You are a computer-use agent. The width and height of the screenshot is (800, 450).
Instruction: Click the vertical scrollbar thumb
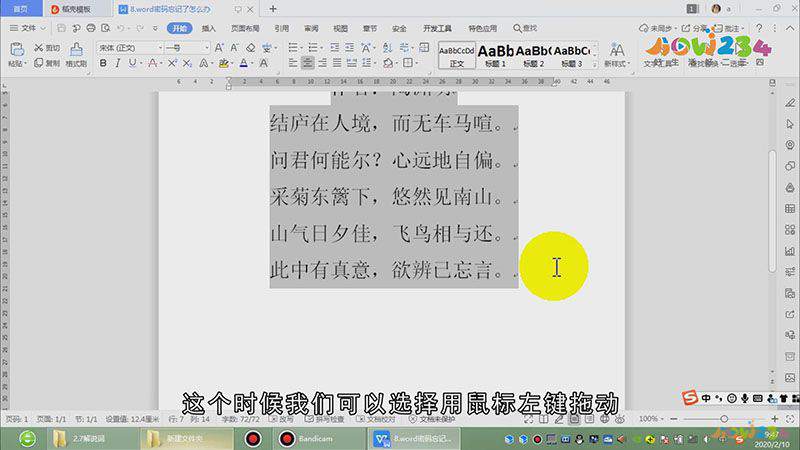[x=772, y=211]
